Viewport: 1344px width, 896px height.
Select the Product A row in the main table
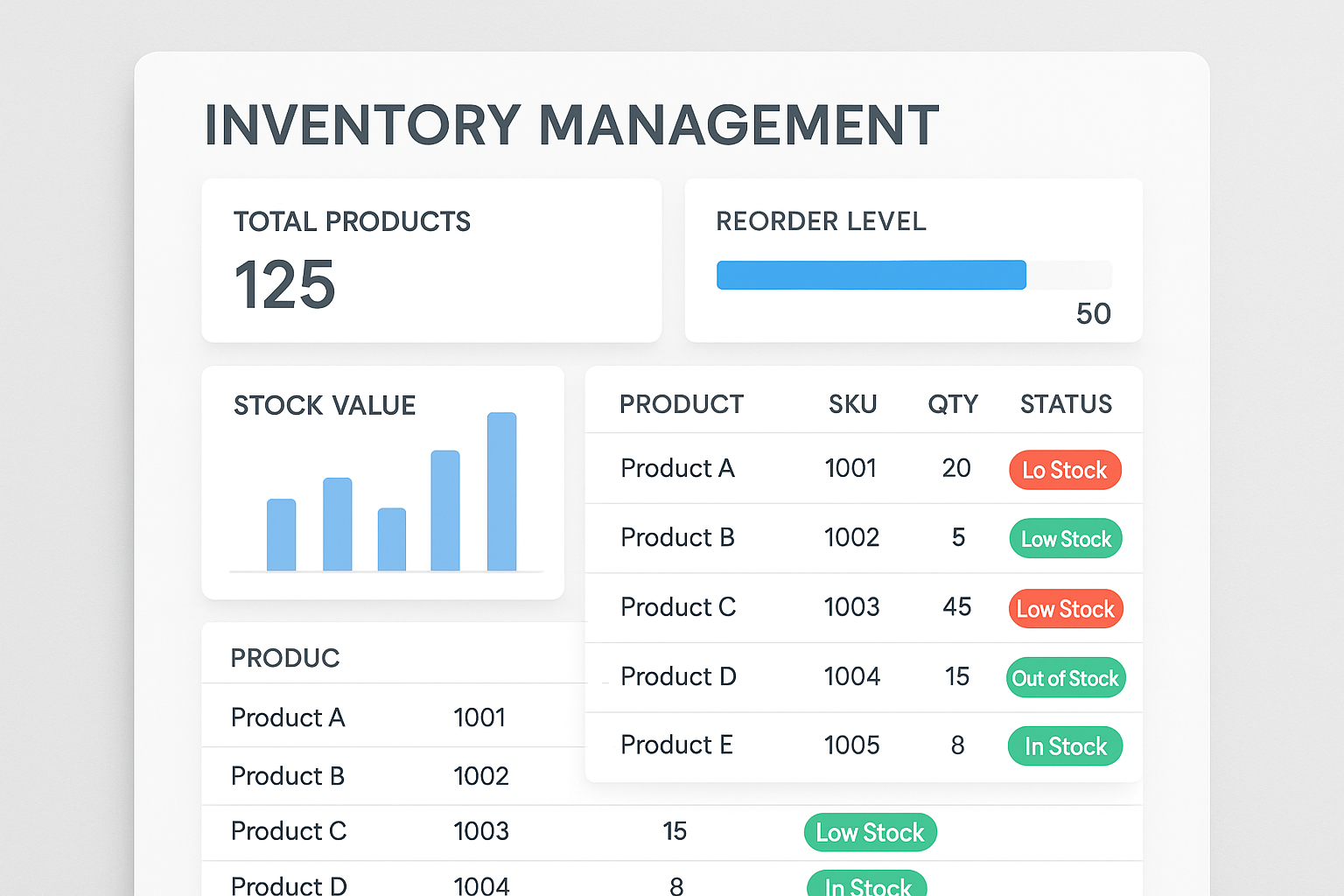(677, 469)
